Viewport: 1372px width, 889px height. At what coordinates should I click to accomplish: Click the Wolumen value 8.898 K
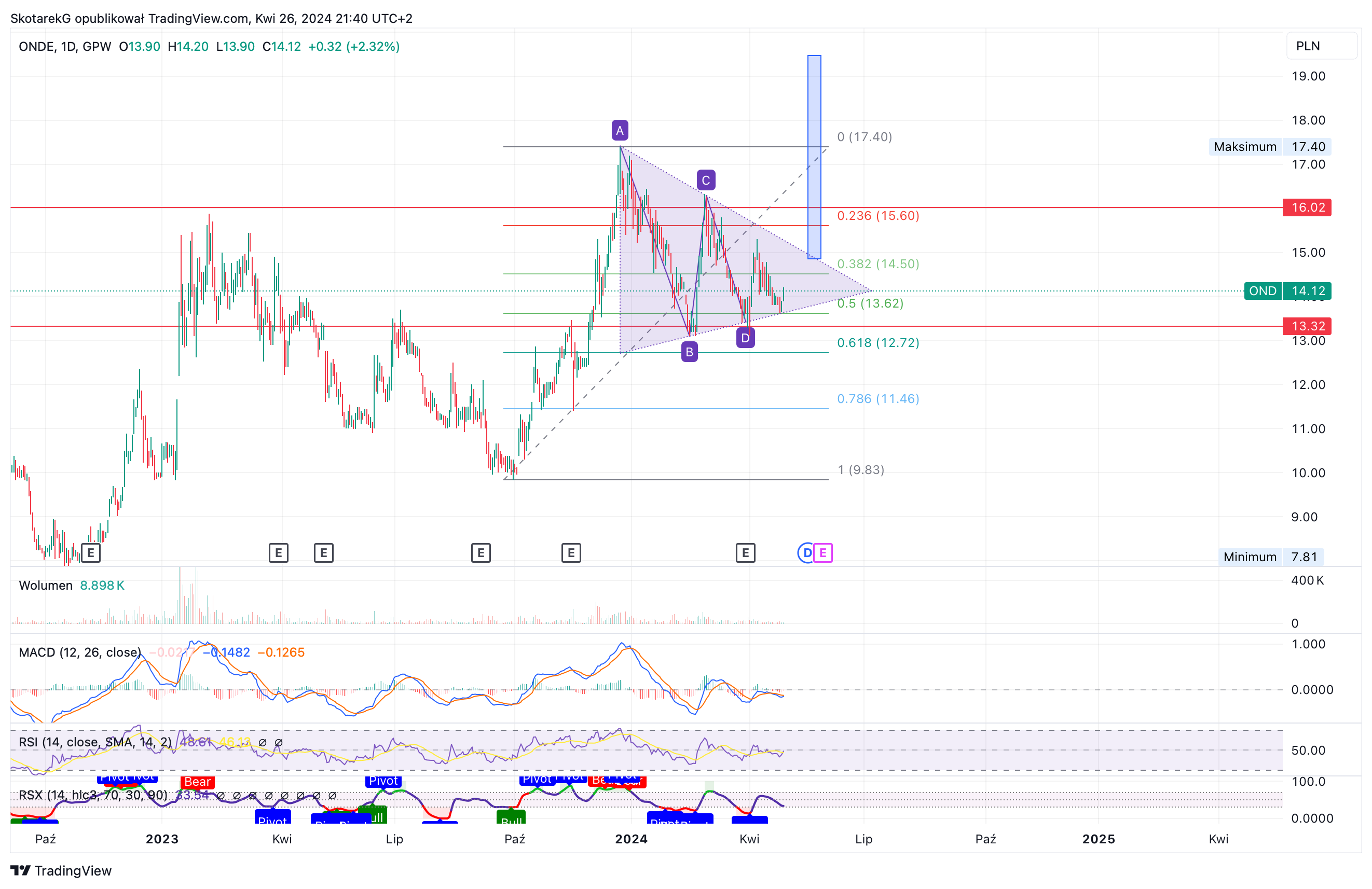point(102,586)
